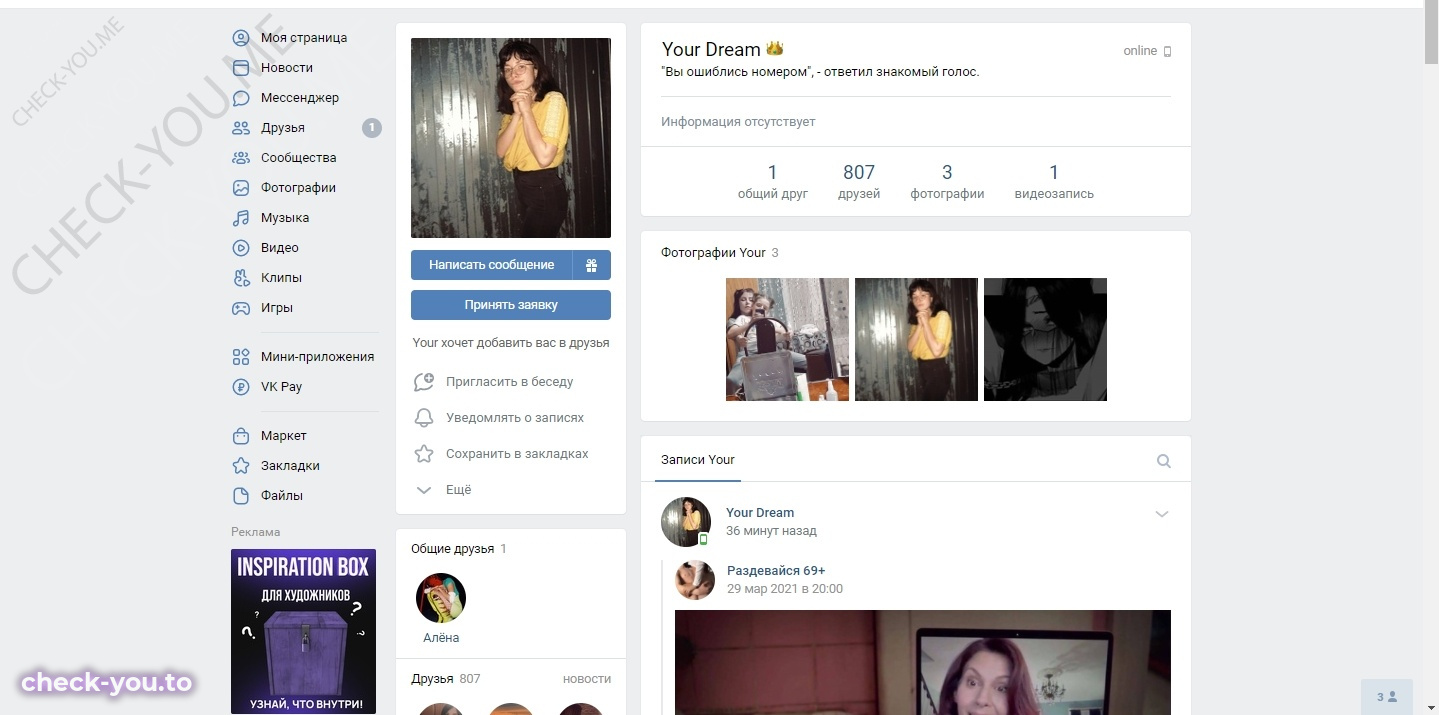Click the Игры gamepad icon

(241, 308)
